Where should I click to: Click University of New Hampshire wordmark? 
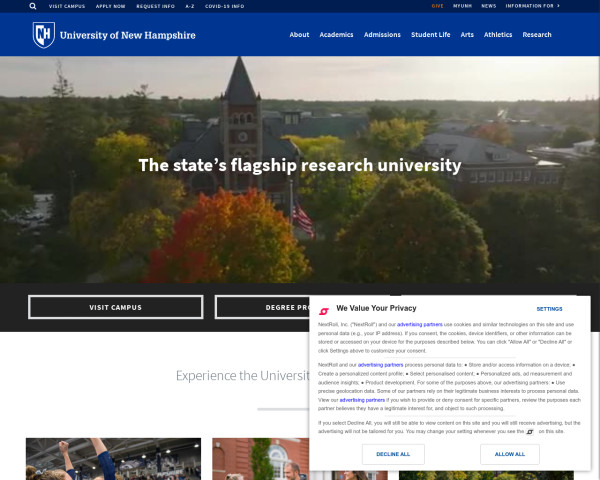(x=127, y=35)
